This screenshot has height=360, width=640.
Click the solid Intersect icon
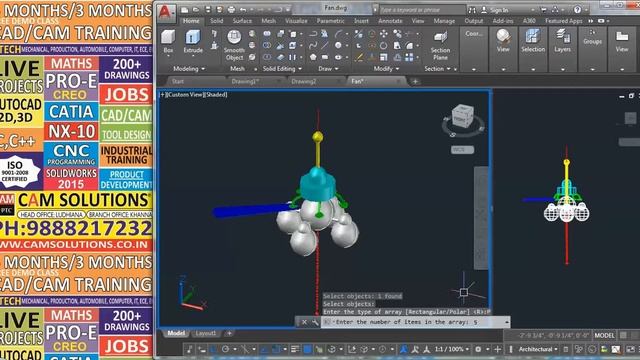pyautogui.click(x=267, y=57)
